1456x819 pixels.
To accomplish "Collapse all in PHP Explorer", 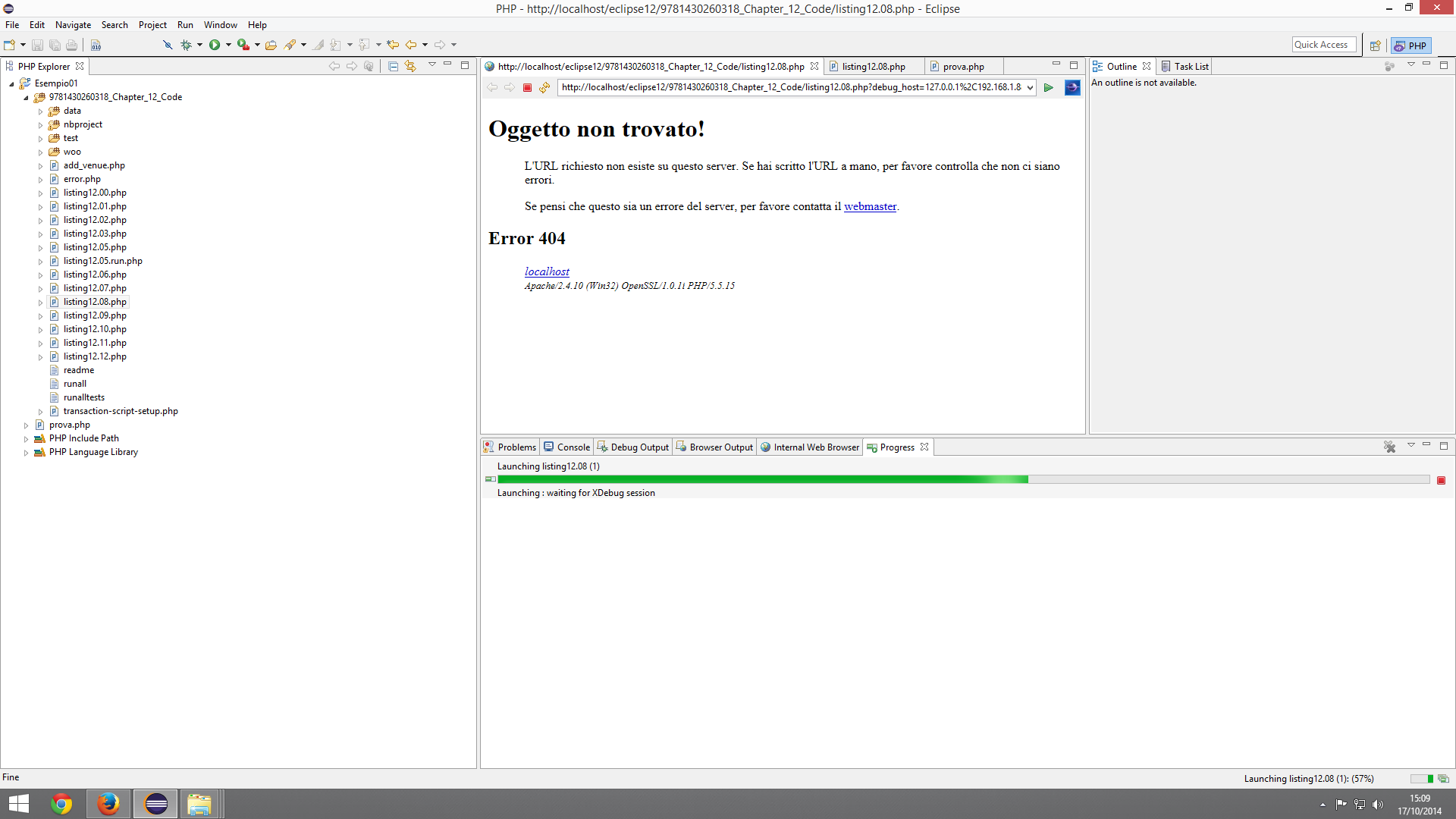I will (x=393, y=67).
